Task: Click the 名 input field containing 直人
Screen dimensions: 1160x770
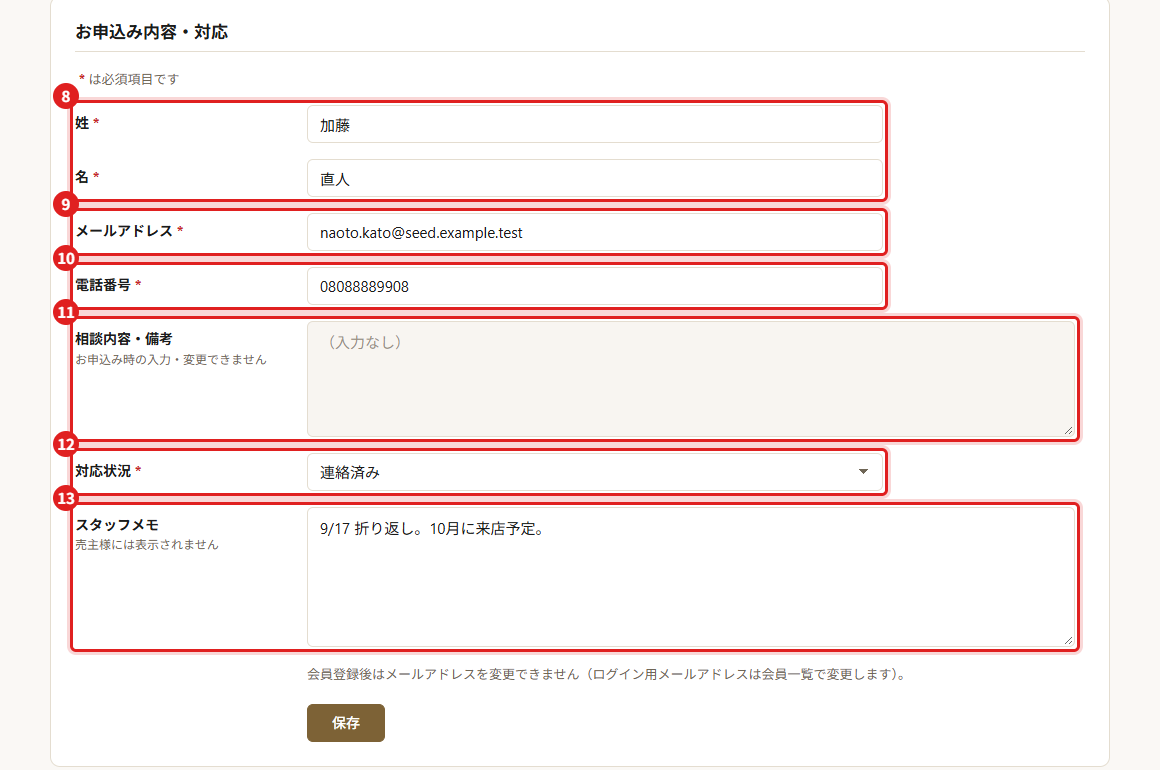Action: [x=595, y=178]
